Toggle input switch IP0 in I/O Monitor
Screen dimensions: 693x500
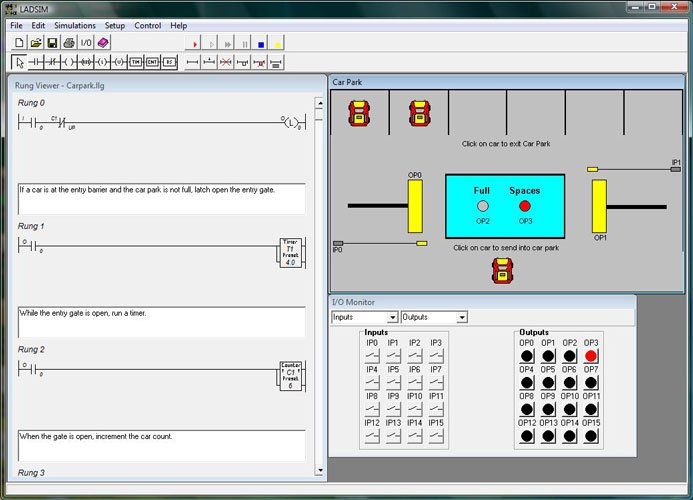click(x=371, y=356)
